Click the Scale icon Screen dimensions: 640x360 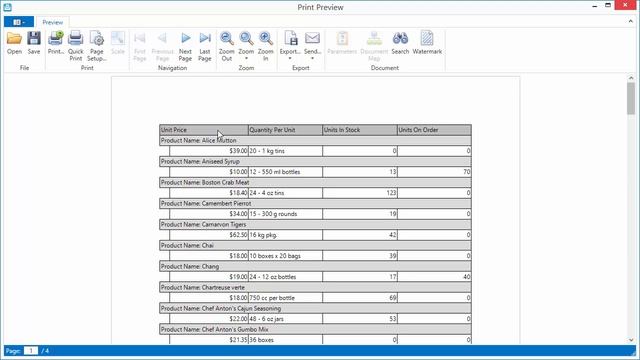118,38
